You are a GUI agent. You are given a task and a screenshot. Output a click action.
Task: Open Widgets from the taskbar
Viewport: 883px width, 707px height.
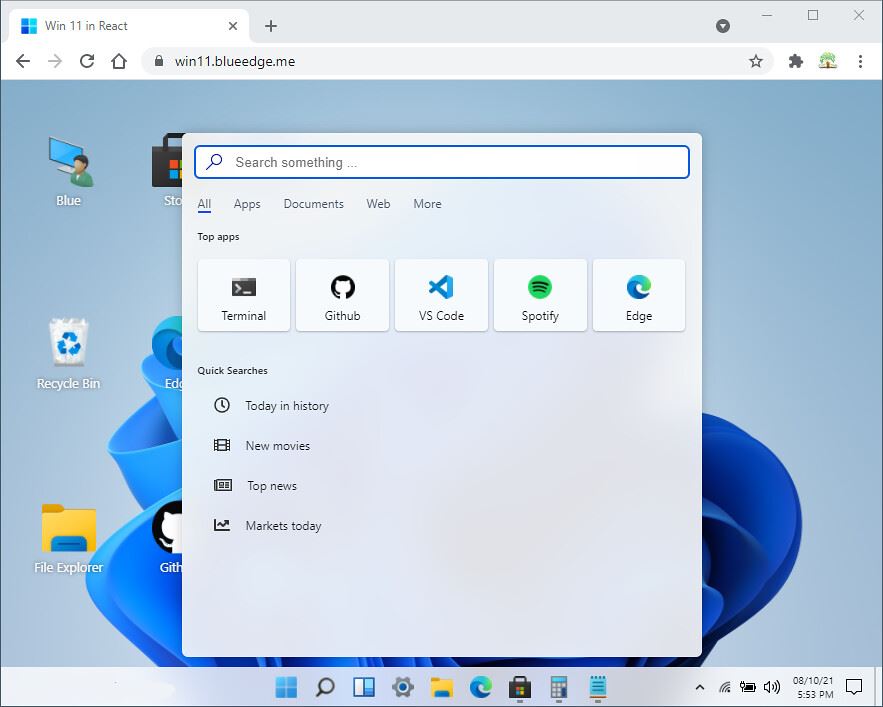click(x=364, y=687)
